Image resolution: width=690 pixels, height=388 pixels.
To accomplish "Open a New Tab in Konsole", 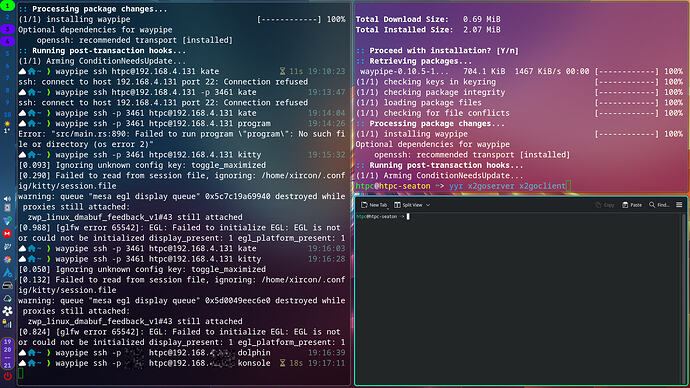I will [374, 205].
